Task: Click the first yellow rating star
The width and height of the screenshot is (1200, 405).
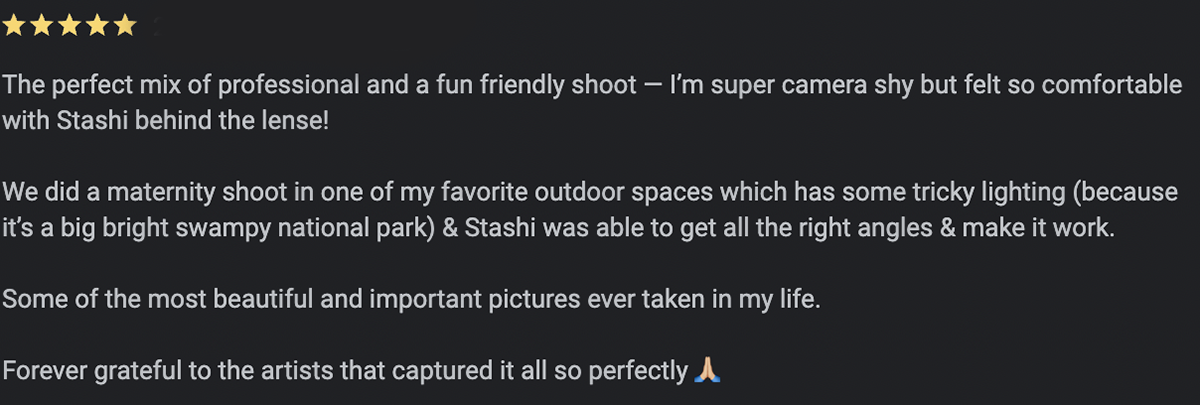Action: coord(15,26)
